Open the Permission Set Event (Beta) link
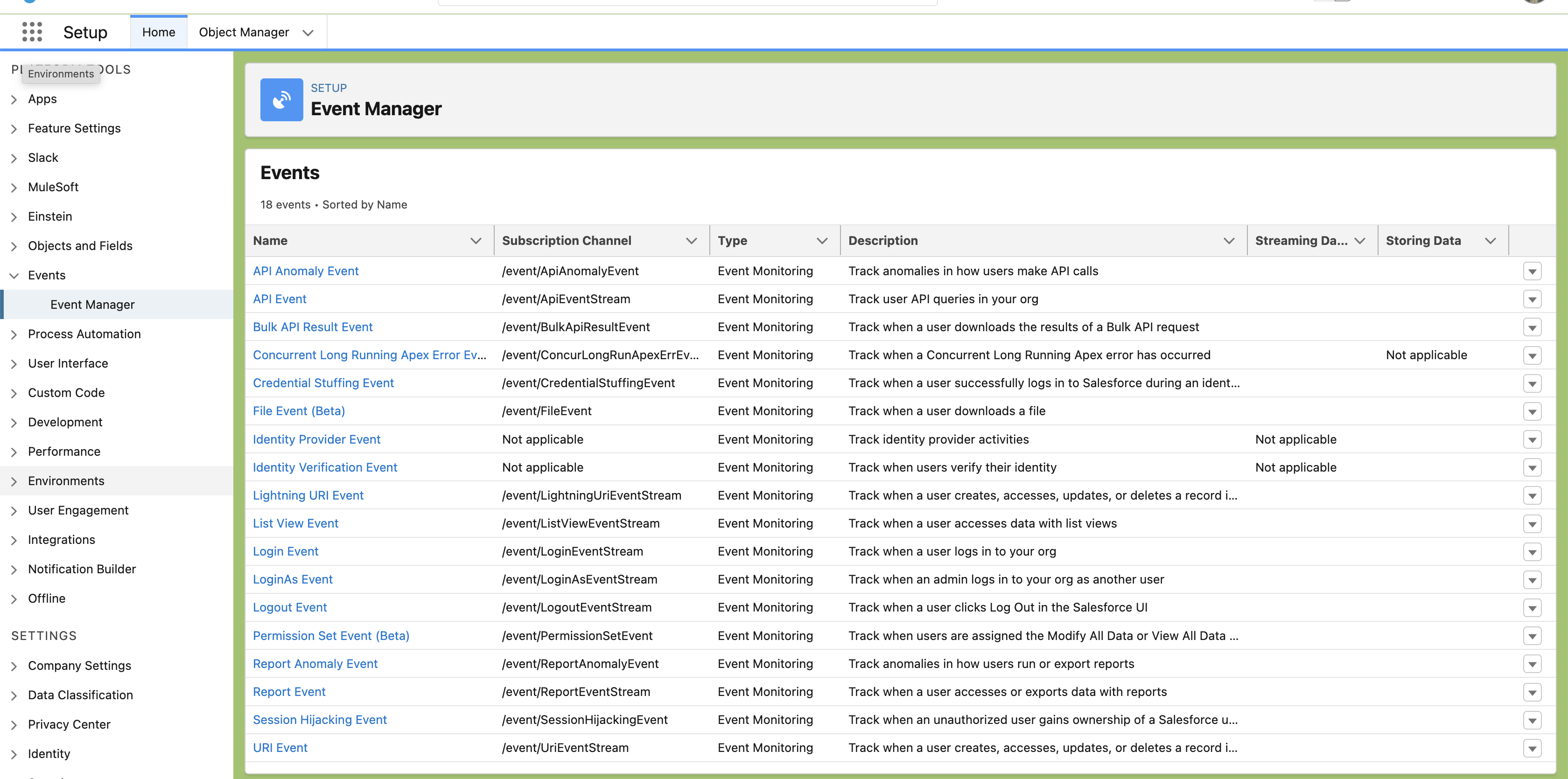Image resolution: width=1568 pixels, height=779 pixels. coord(331,636)
